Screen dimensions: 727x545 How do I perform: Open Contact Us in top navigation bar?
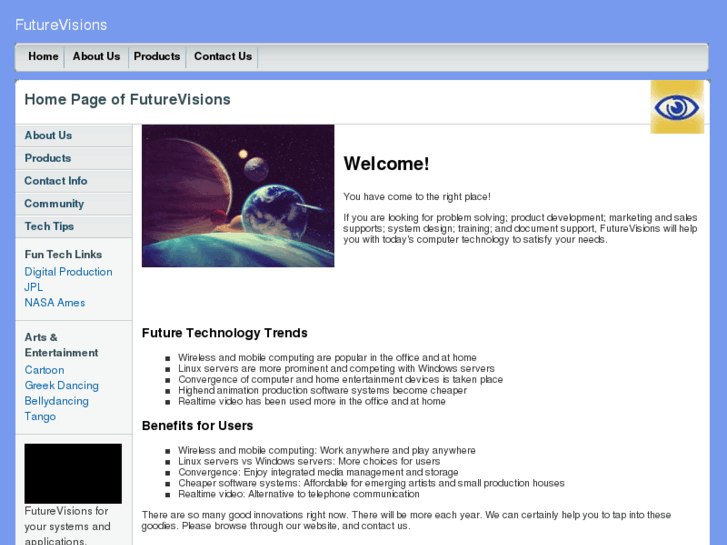point(223,56)
